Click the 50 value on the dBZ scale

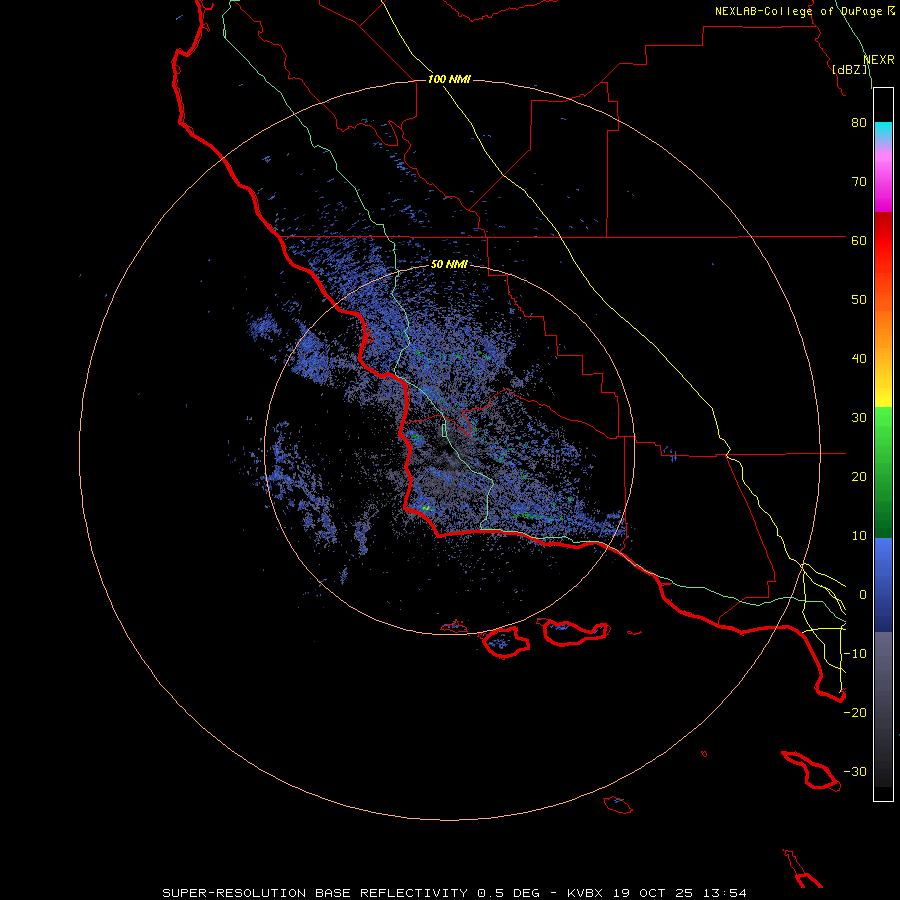click(859, 300)
